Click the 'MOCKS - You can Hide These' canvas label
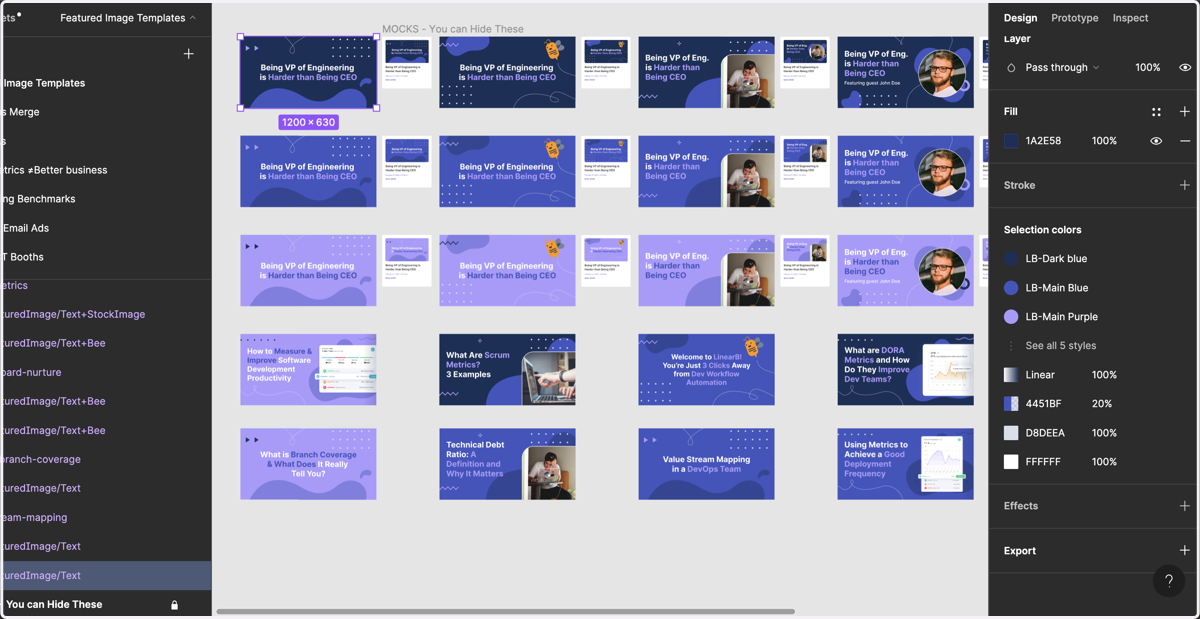 [x=453, y=29]
